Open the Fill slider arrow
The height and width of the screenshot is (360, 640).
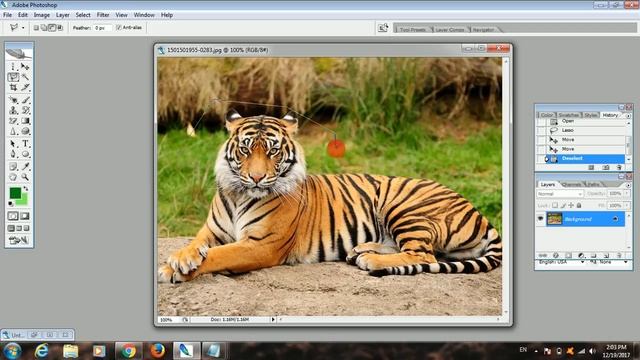627,205
